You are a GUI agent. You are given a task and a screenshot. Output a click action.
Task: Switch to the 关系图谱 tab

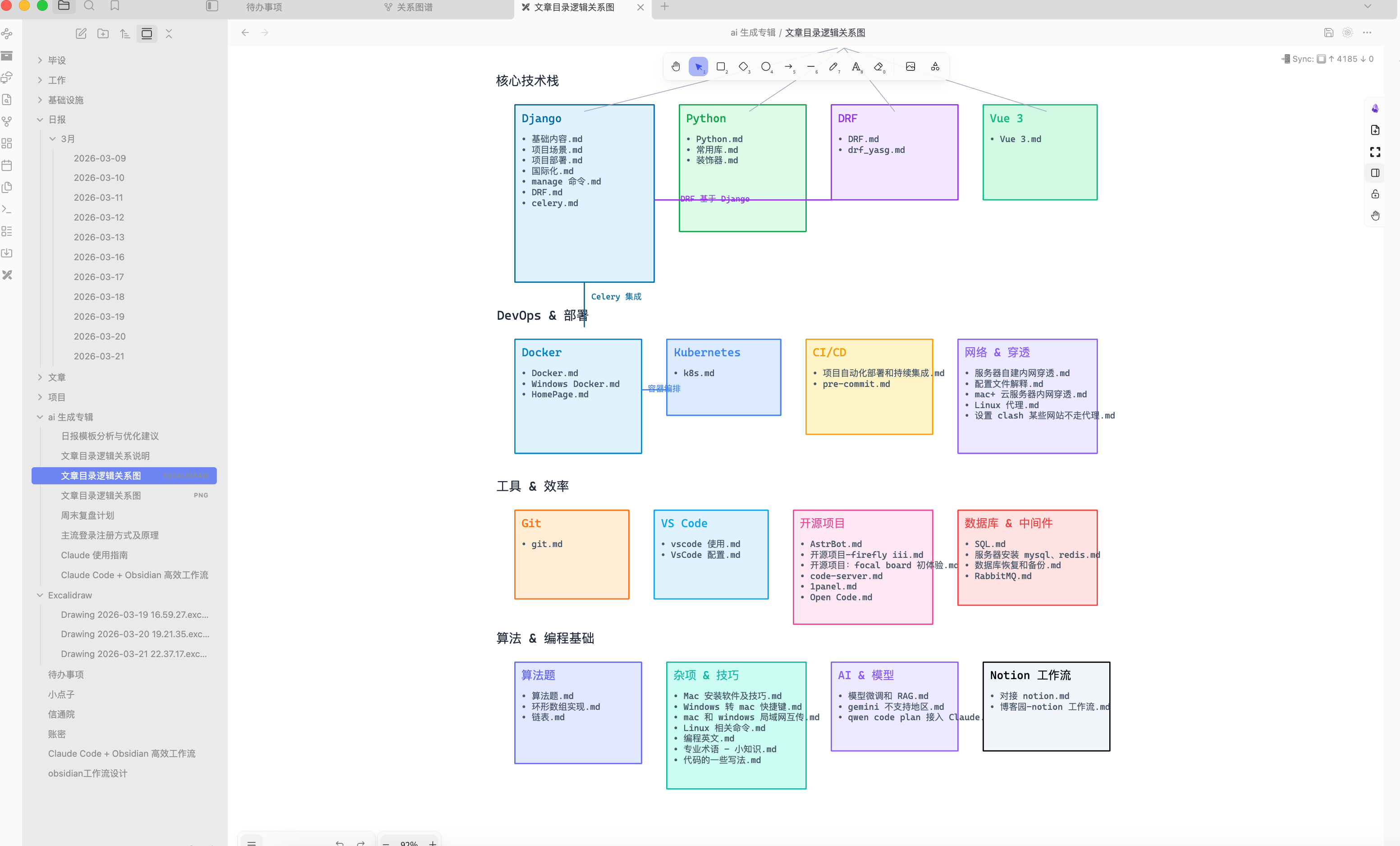(x=414, y=7)
